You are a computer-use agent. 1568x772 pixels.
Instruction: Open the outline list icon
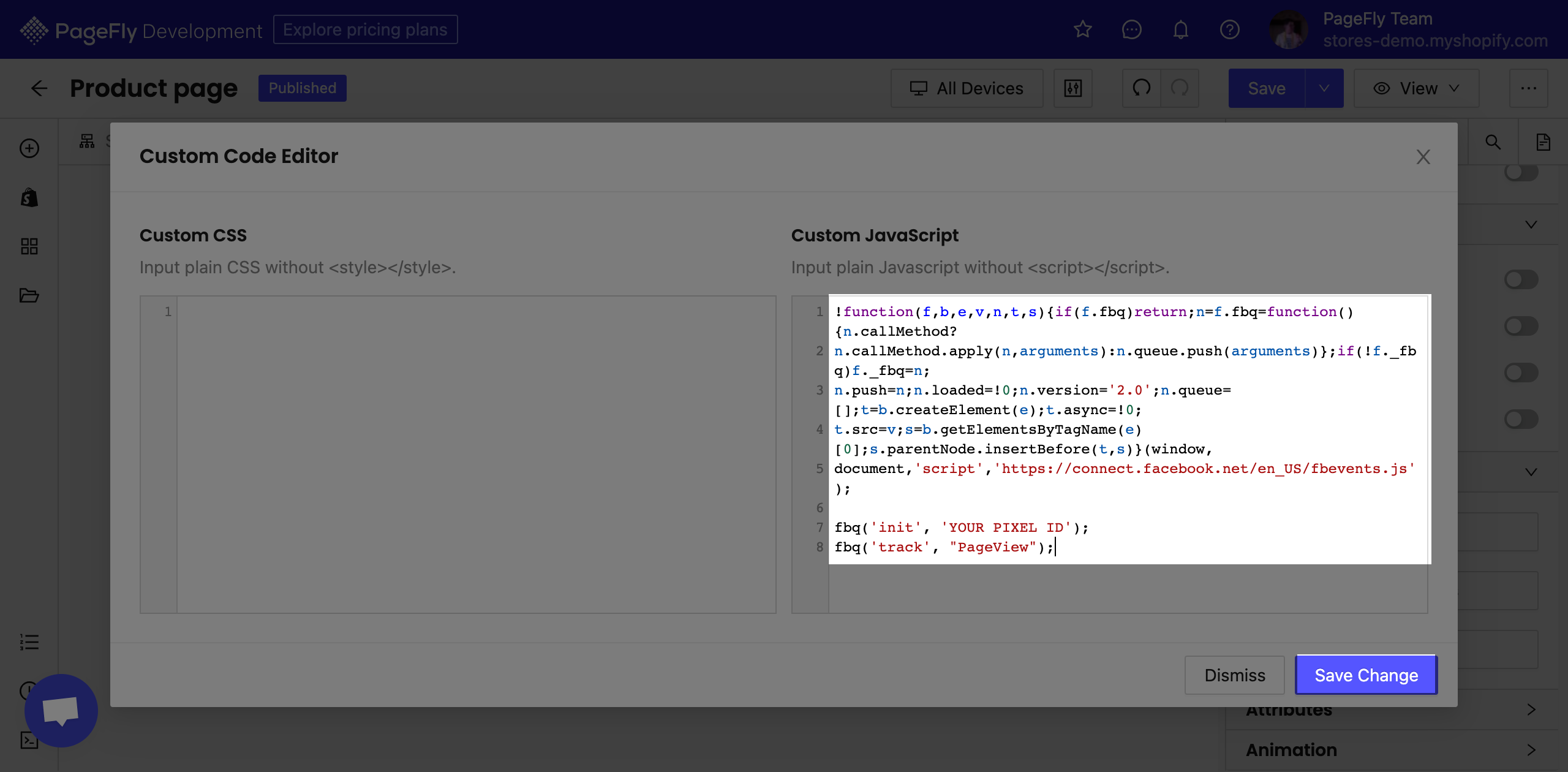click(29, 642)
